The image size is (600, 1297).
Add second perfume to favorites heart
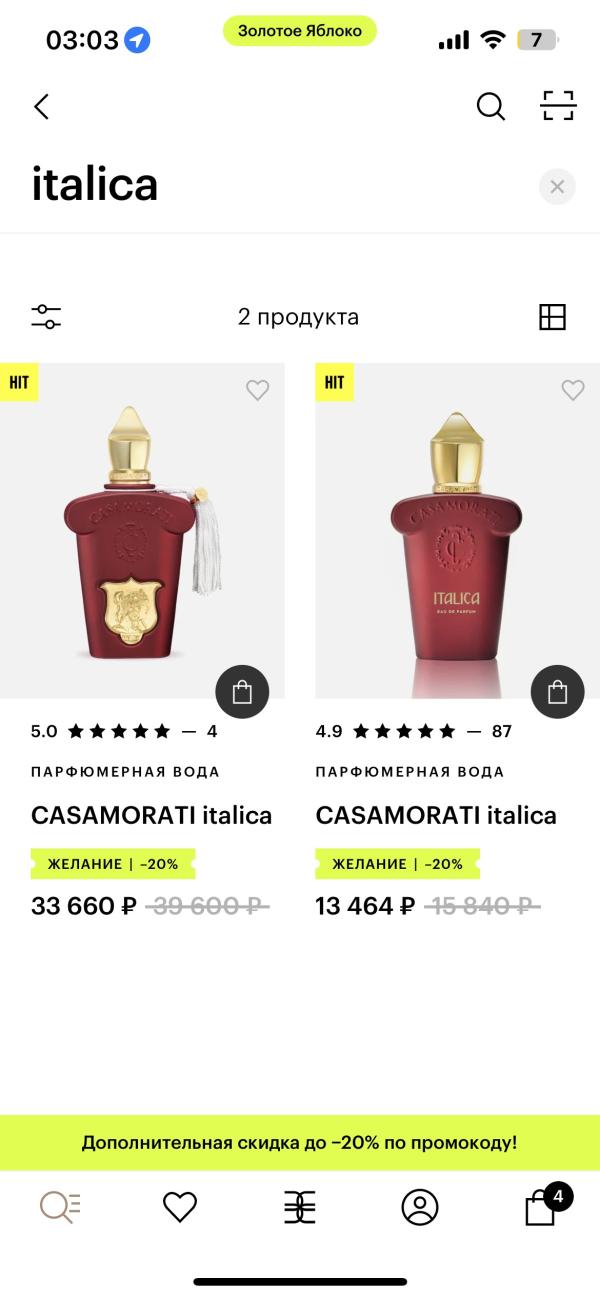point(573,390)
